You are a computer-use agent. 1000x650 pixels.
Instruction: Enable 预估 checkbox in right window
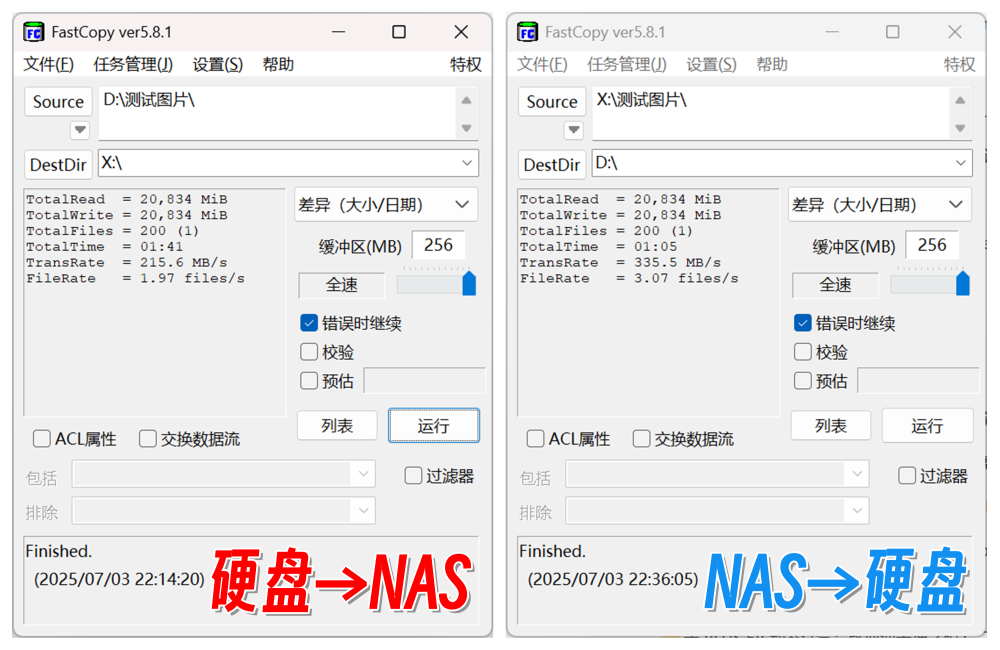pos(802,381)
